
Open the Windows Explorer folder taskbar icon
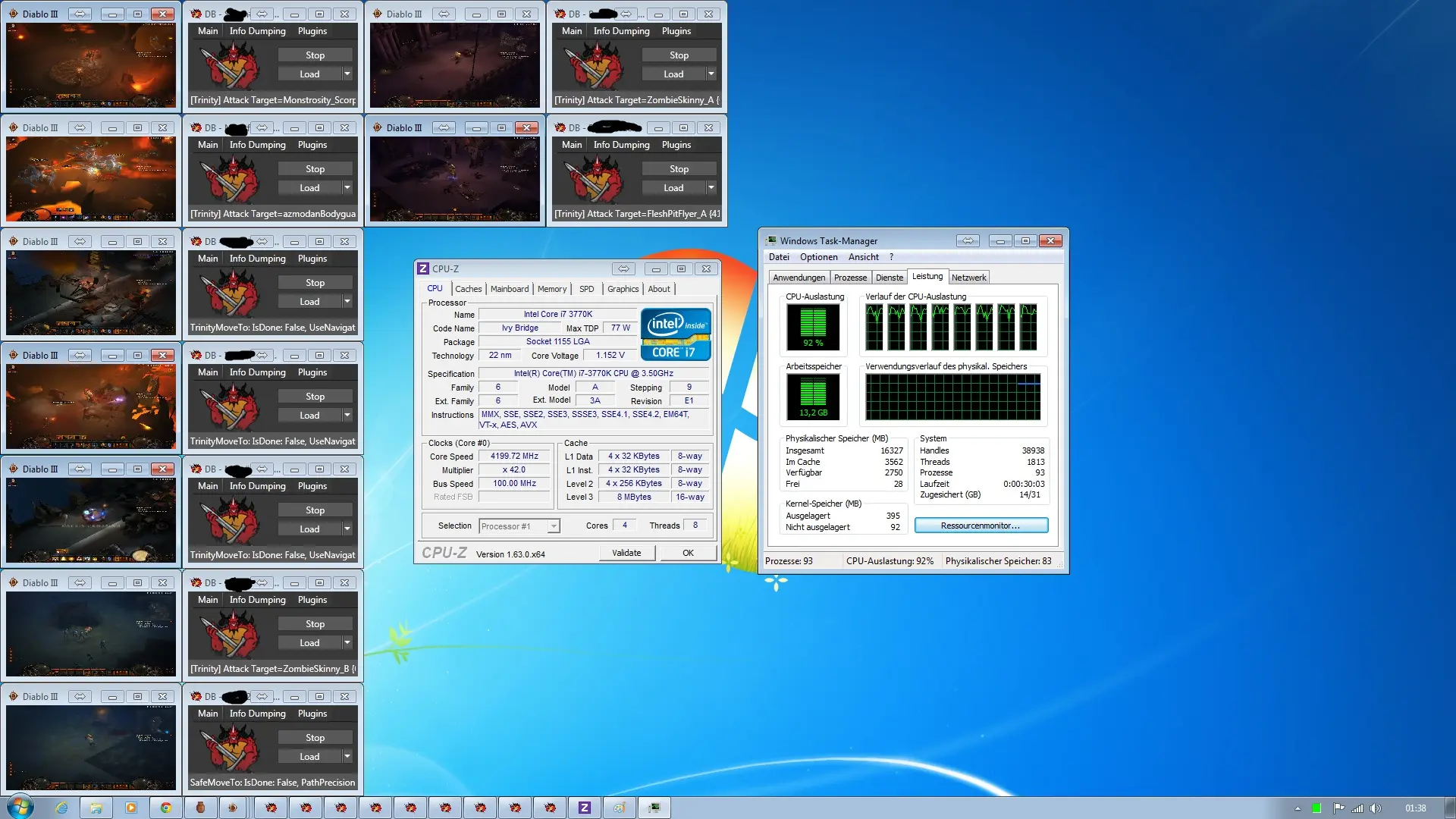point(96,808)
